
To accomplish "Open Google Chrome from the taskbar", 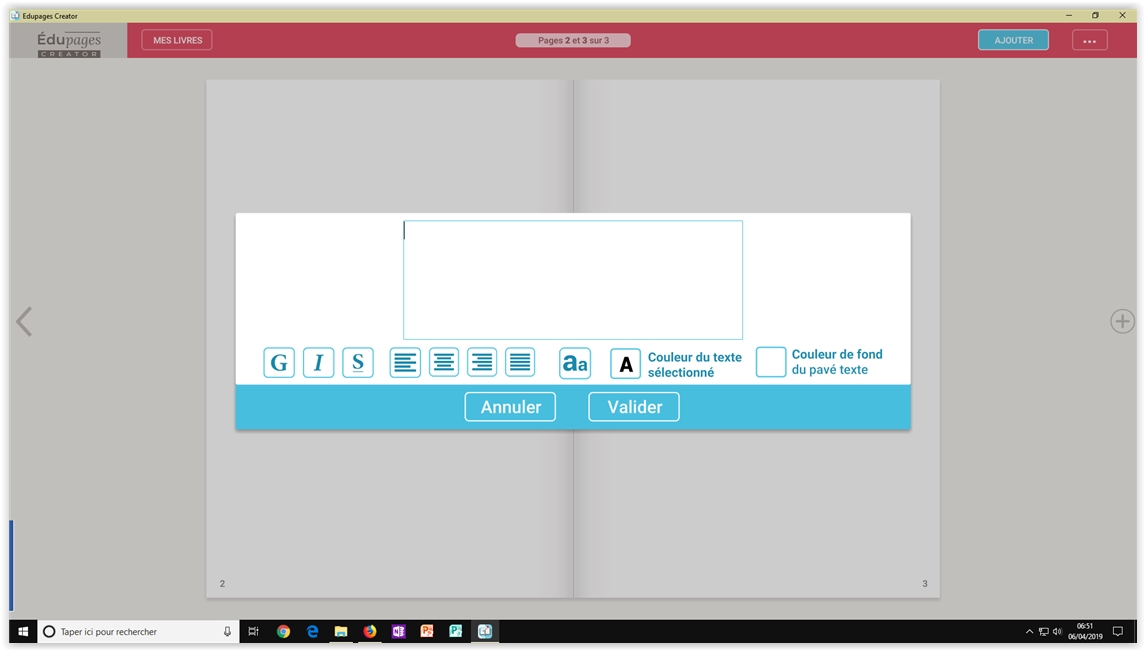I will tap(283, 632).
